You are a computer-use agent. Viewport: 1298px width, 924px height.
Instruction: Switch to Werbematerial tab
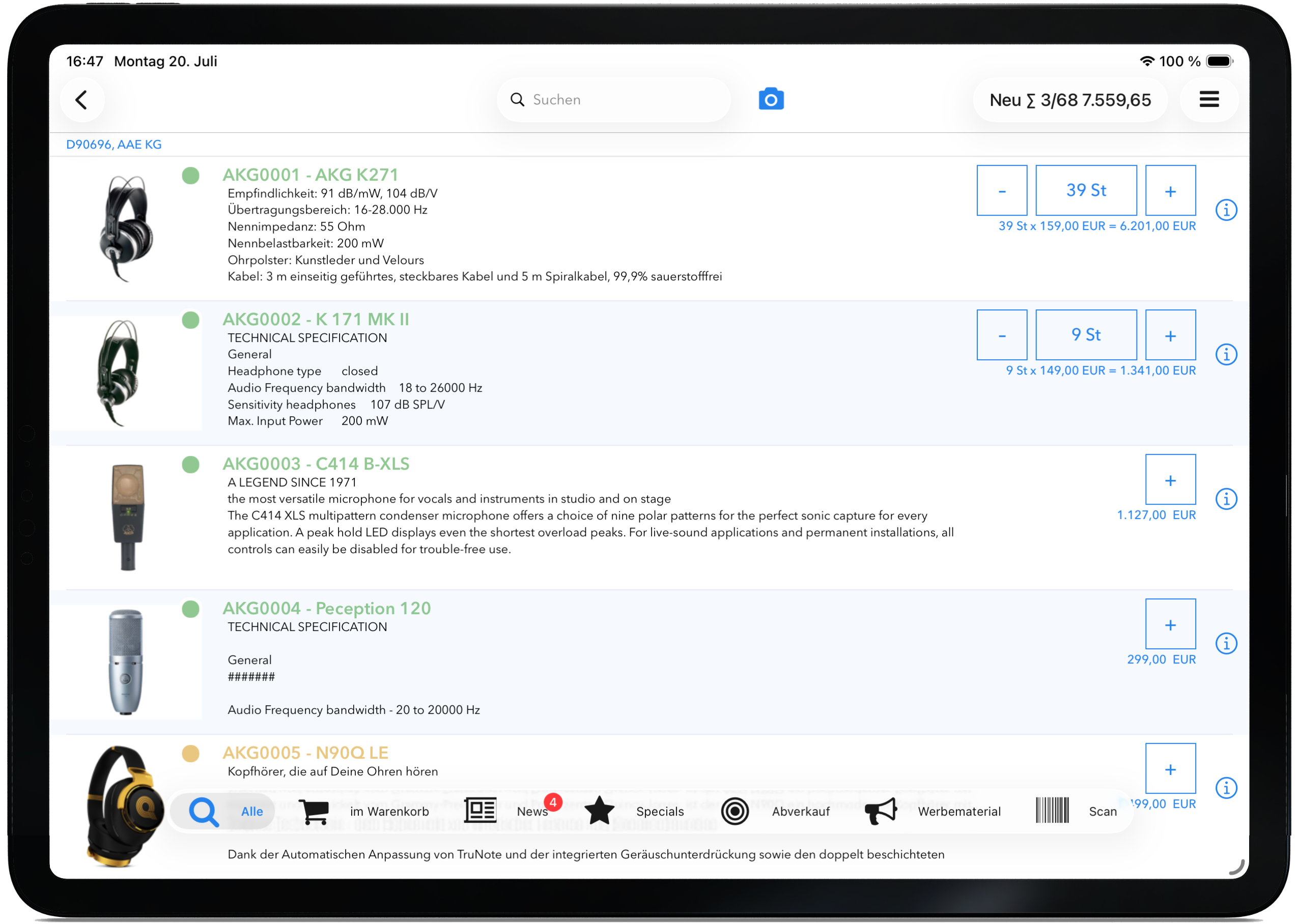pos(960,812)
